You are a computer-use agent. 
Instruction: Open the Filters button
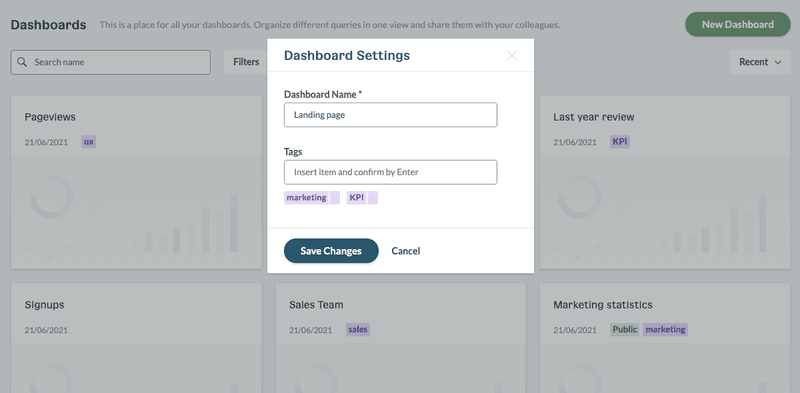pos(246,62)
